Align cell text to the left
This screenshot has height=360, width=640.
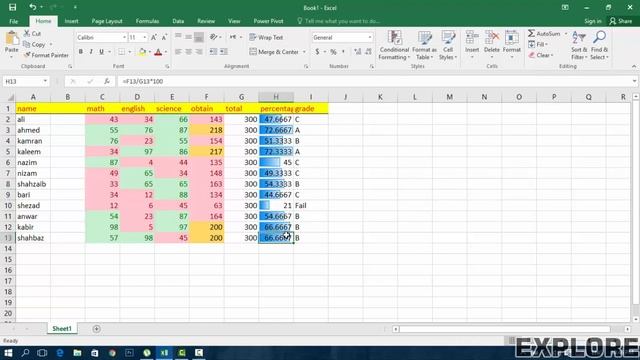(178, 52)
